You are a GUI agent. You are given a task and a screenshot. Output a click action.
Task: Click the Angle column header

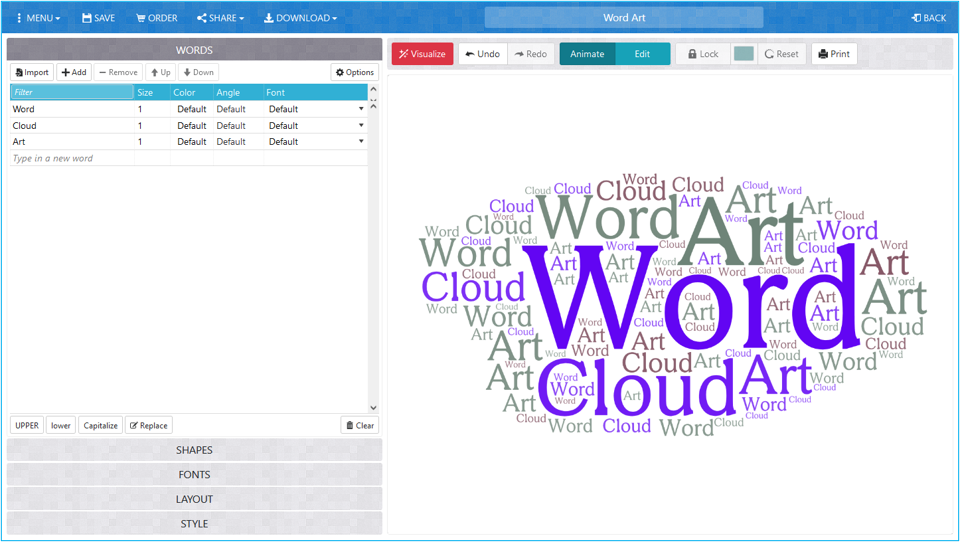tap(238, 92)
